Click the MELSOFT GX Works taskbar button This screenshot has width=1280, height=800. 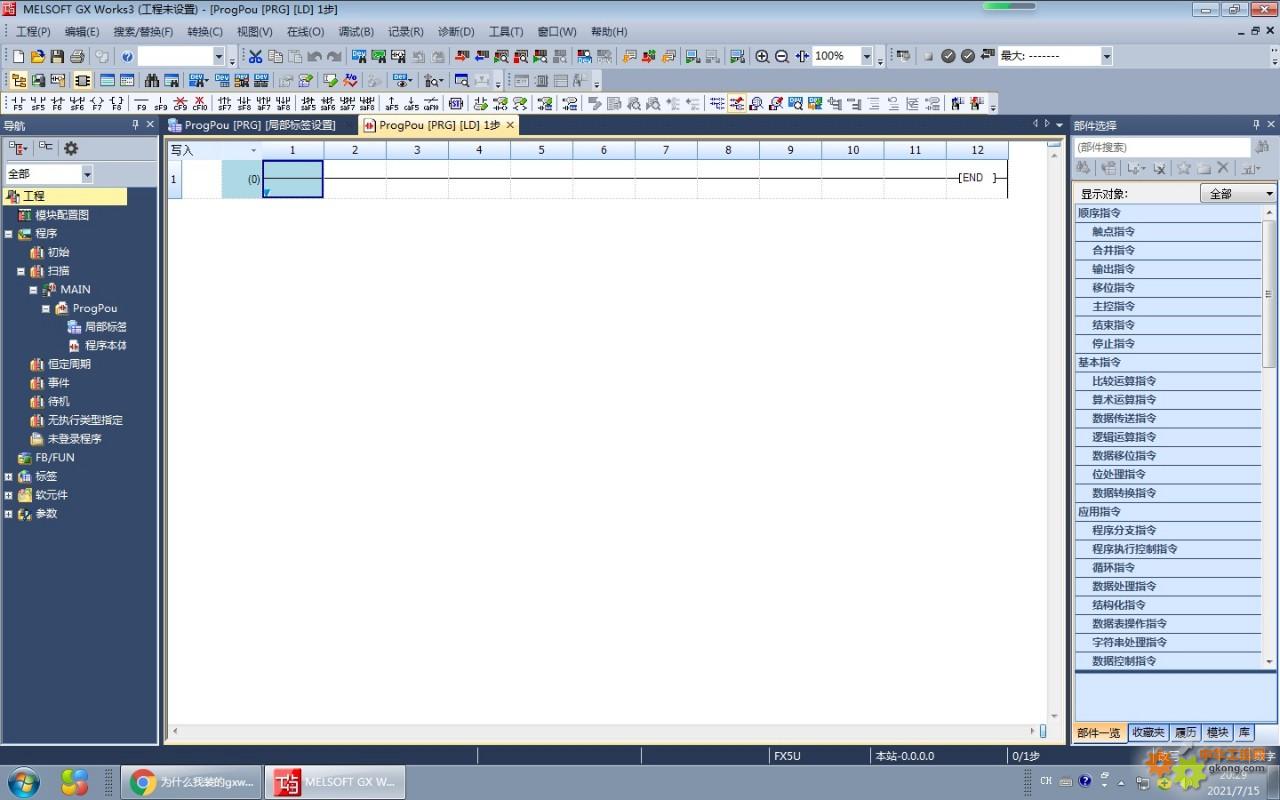[x=335, y=782]
